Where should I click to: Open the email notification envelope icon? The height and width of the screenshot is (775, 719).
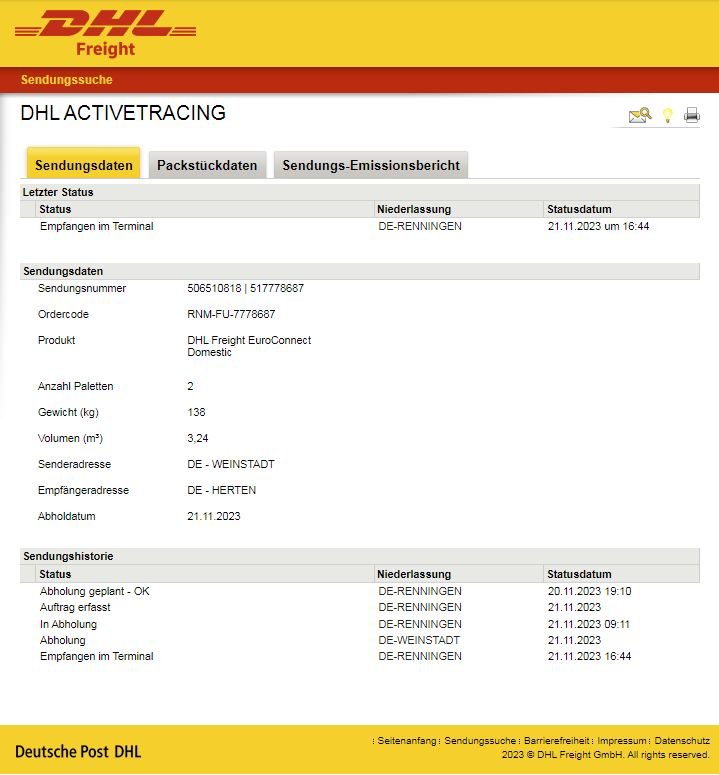pos(640,115)
